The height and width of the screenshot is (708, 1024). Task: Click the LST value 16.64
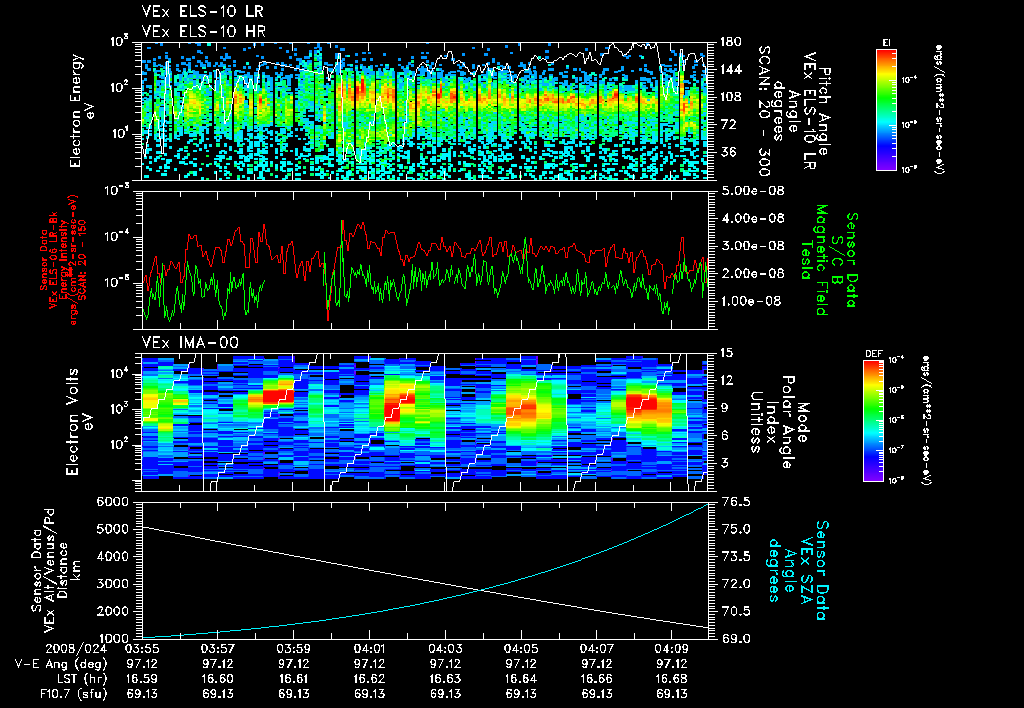pyautogui.click(x=521, y=679)
